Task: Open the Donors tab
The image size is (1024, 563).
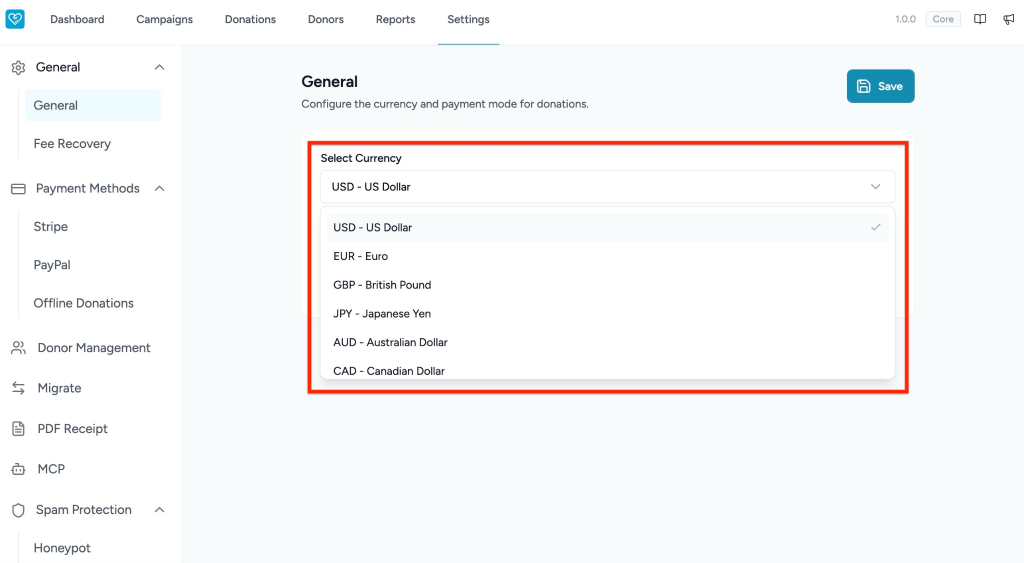Action: point(326,20)
